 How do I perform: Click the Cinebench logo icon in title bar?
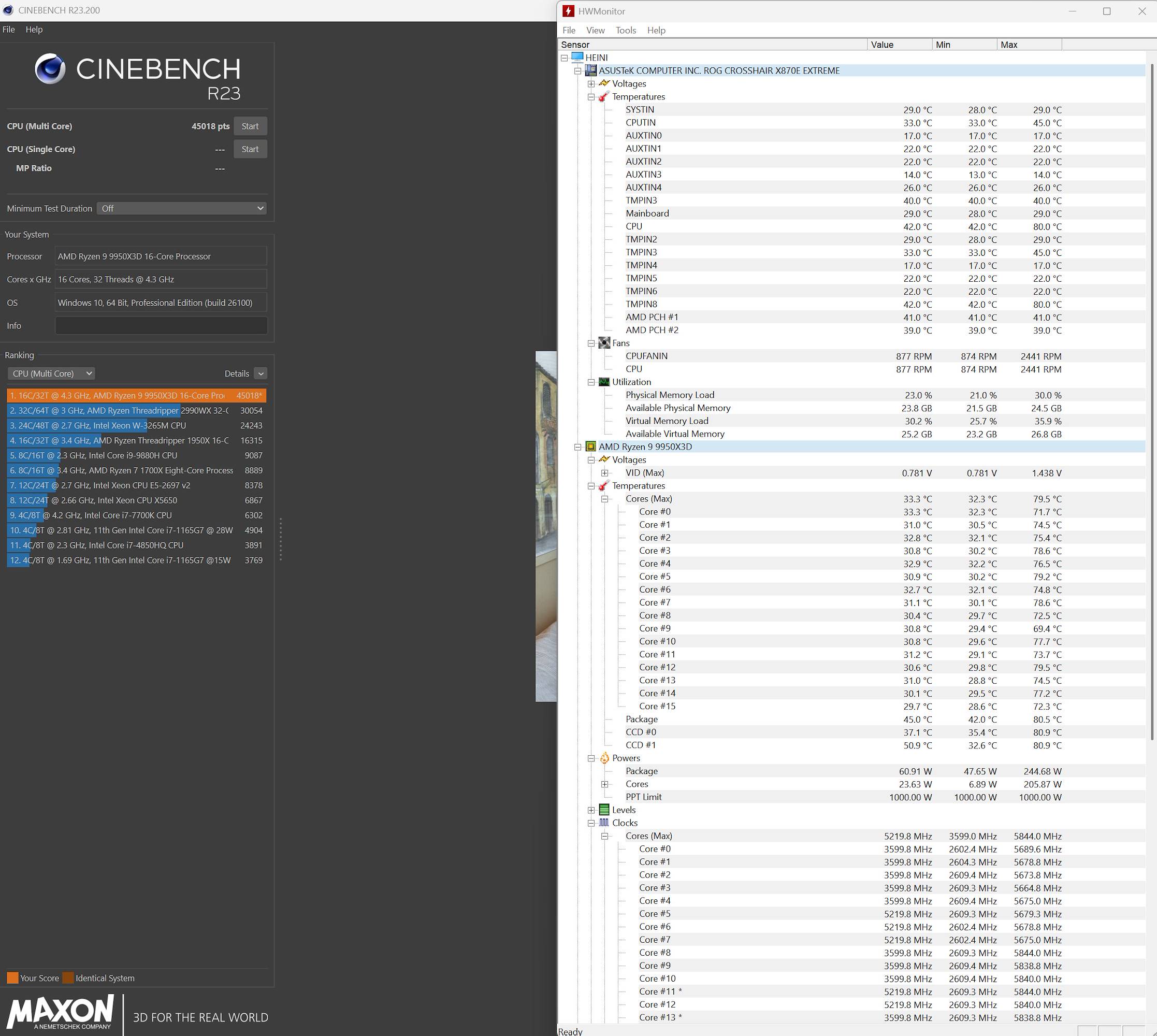(x=8, y=10)
